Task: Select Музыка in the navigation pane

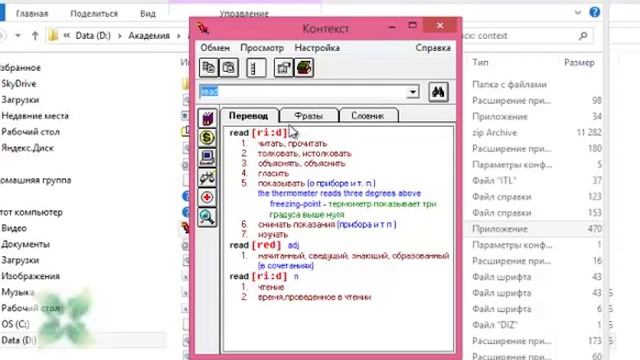Action: click(x=18, y=292)
